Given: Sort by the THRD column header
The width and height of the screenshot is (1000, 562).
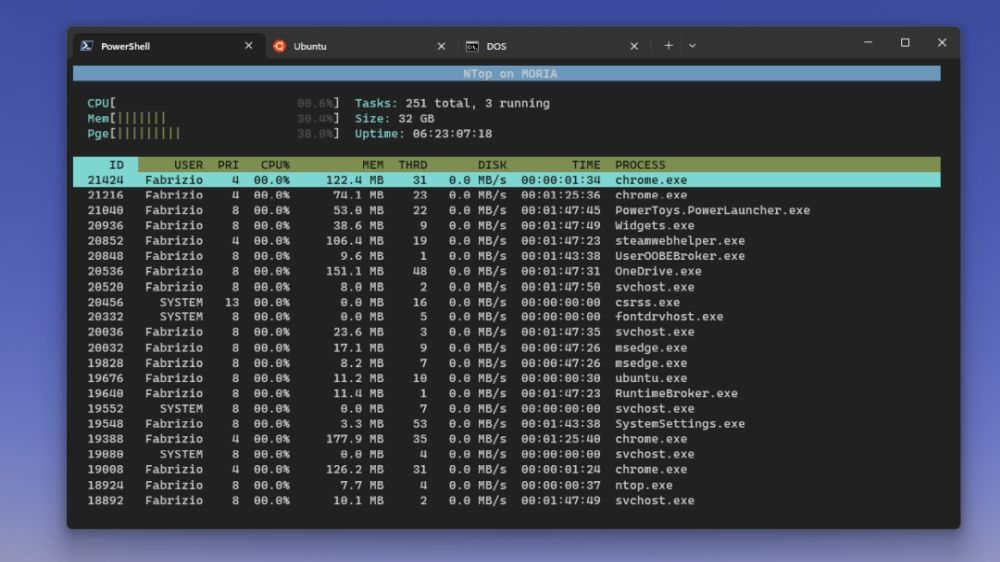Looking at the screenshot, I should (x=413, y=165).
